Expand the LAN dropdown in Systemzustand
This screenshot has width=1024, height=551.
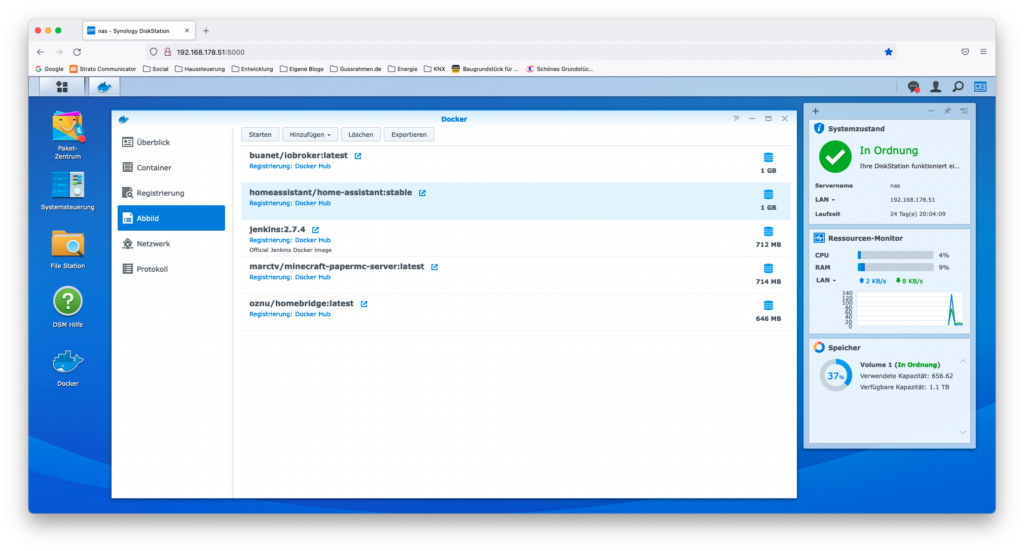[825, 200]
